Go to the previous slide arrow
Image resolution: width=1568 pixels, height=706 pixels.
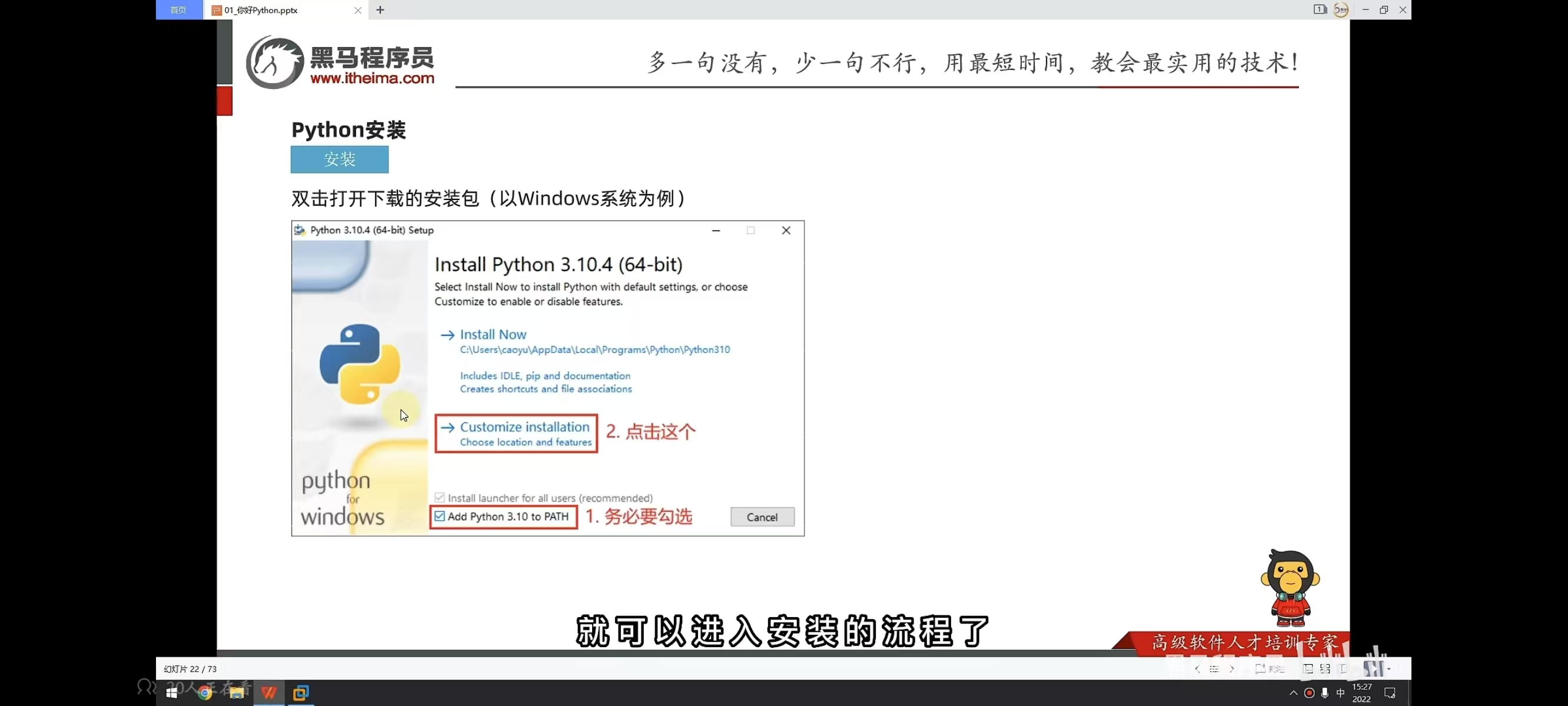click(x=1197, y=668)
